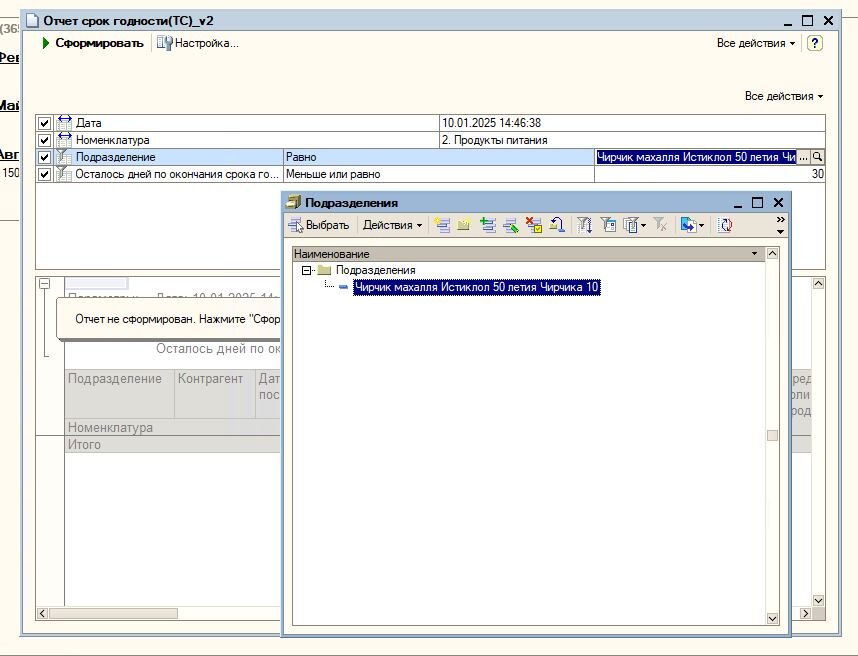The width and height of the screenshot is (858, 656).
Task: Open the Настройка... settings
Action: (198, 43)
